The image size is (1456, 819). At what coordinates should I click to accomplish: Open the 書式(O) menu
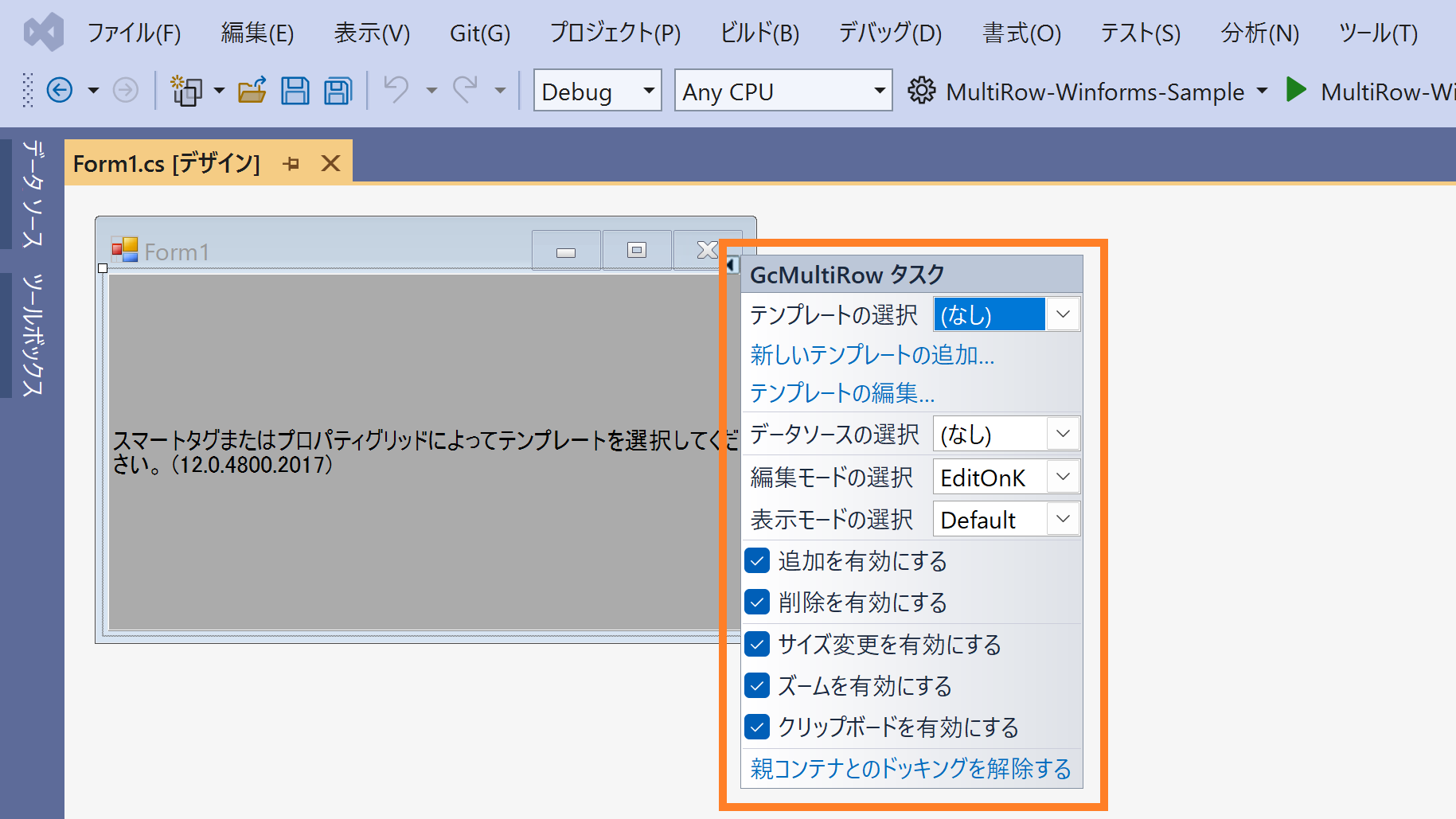click(x=1021, y=33)
